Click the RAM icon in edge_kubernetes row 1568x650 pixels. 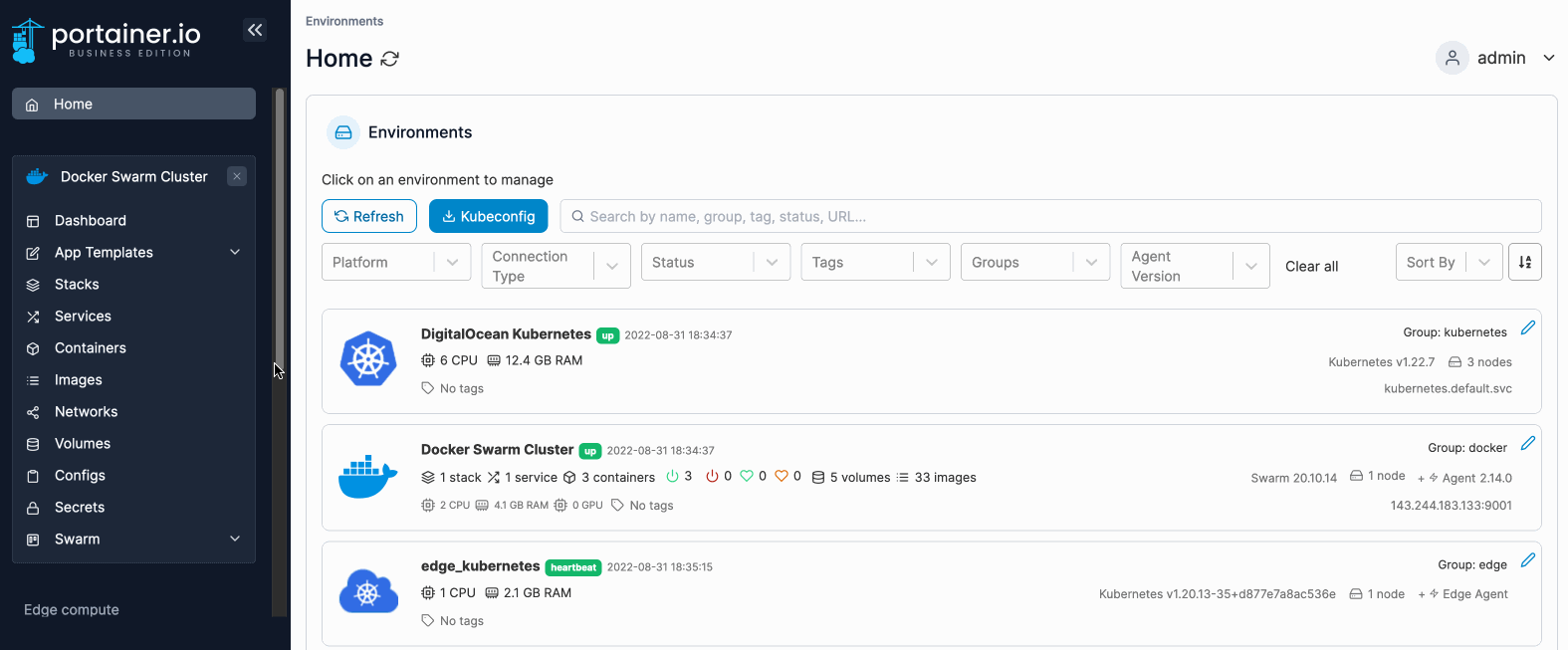tap(492, 593)
